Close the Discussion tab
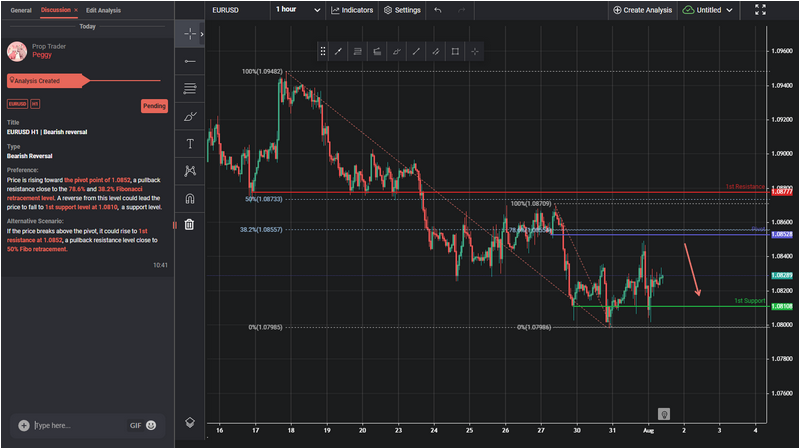The image size is (799, 448). [76, 10]
